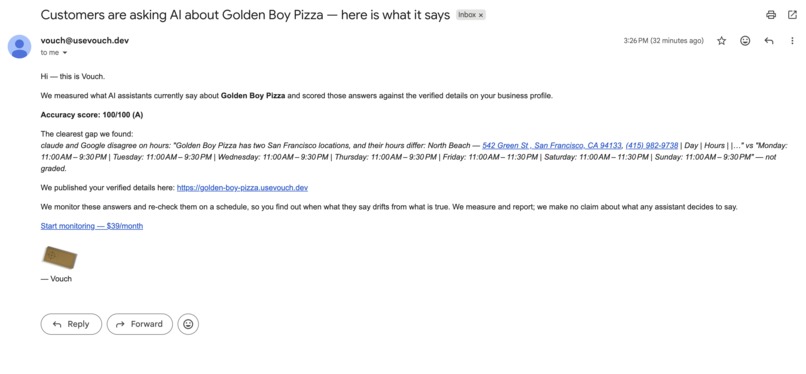Click the reply arrow icon in header
Screen dimensions: 806x374
769,41
